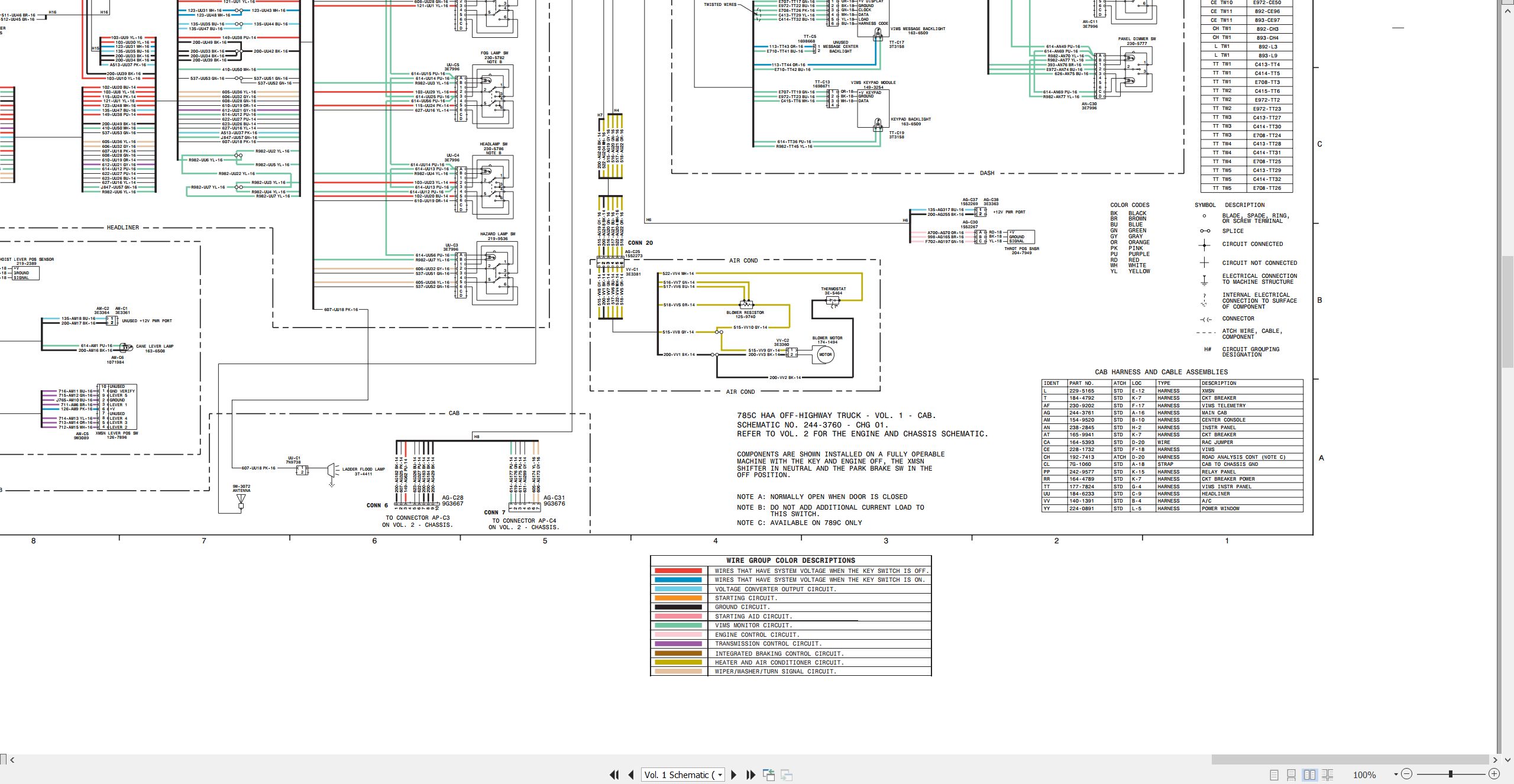1514x784 pixels.
Task: Switch to single page view
Action: click(x=1274, y=775)
